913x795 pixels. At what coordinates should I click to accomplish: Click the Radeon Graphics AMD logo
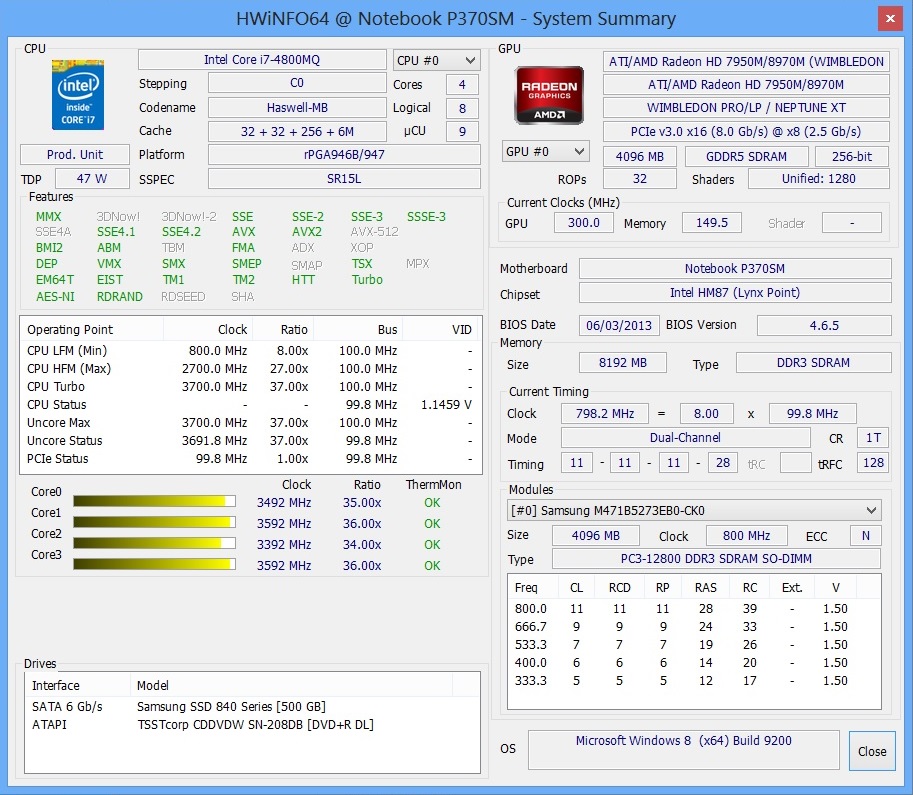548,95
